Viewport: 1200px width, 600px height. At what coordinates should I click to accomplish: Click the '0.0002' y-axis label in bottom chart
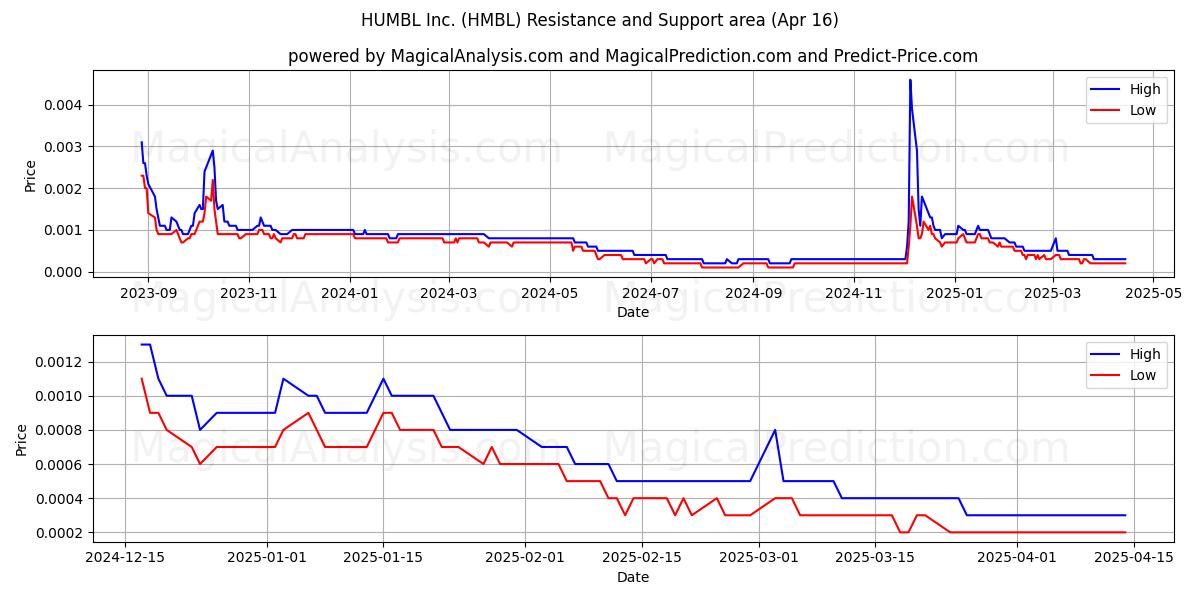pos(59,533)
